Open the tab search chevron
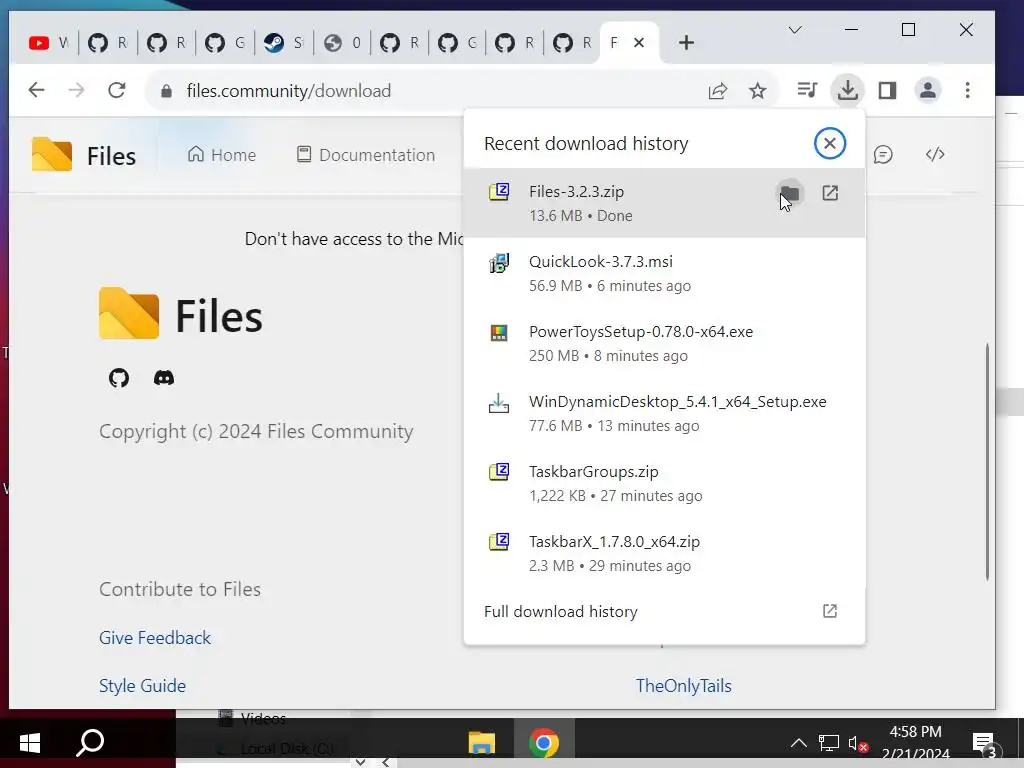Viewport: 1024px width, 768px height. coord(795,30)
